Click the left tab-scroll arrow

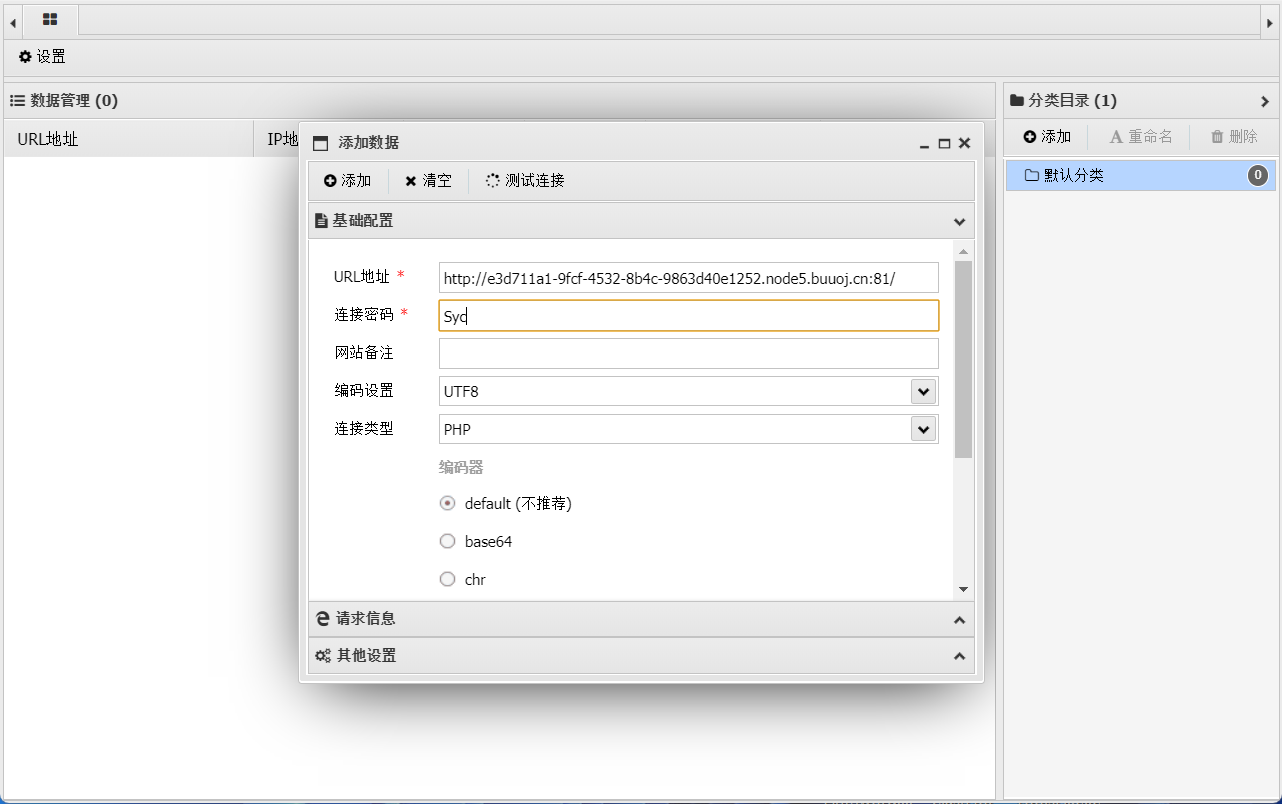[13, 21]
